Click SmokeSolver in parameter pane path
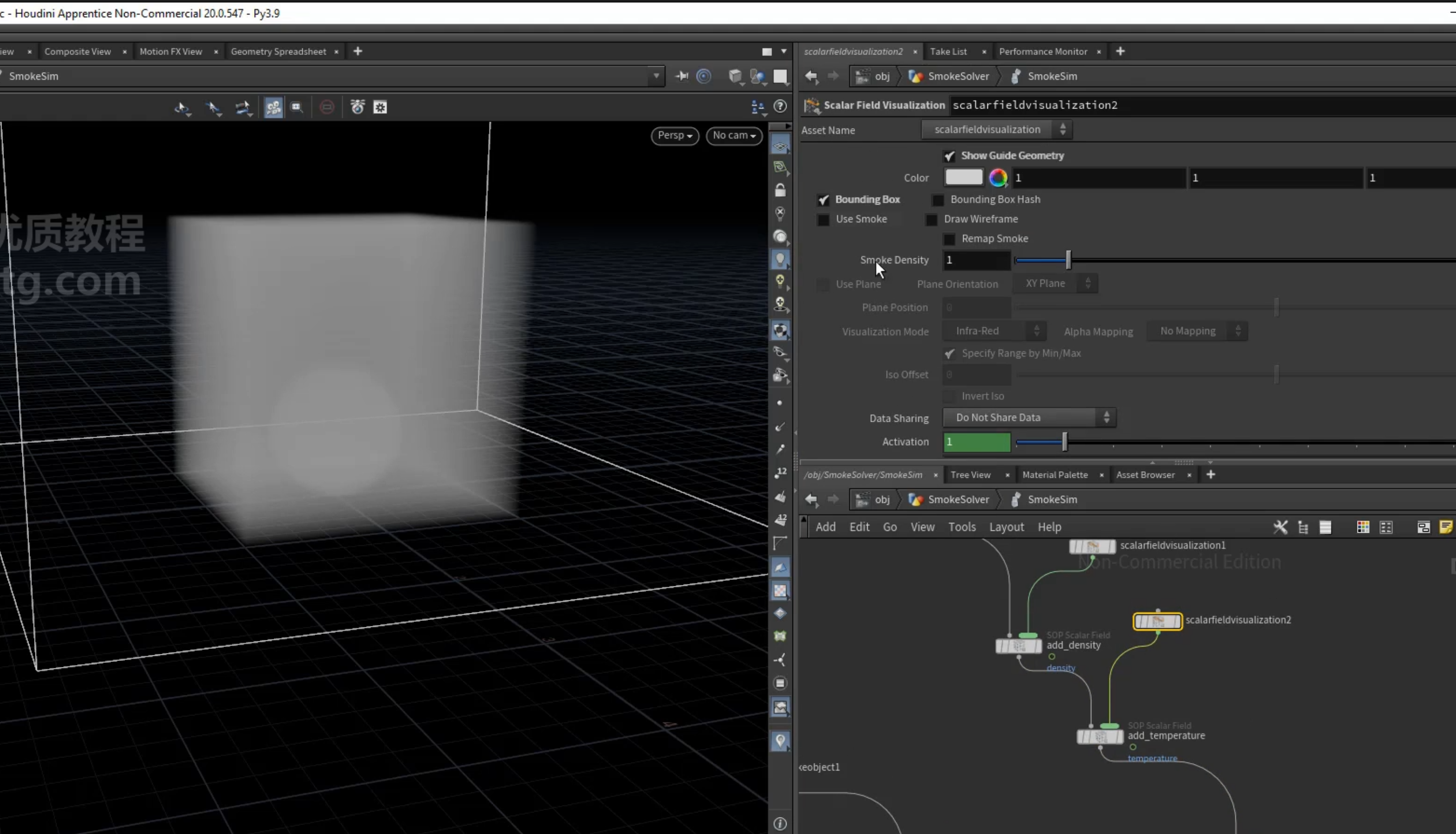The image size is (1456, 834). pyautogui.click(x=958, y=76)
